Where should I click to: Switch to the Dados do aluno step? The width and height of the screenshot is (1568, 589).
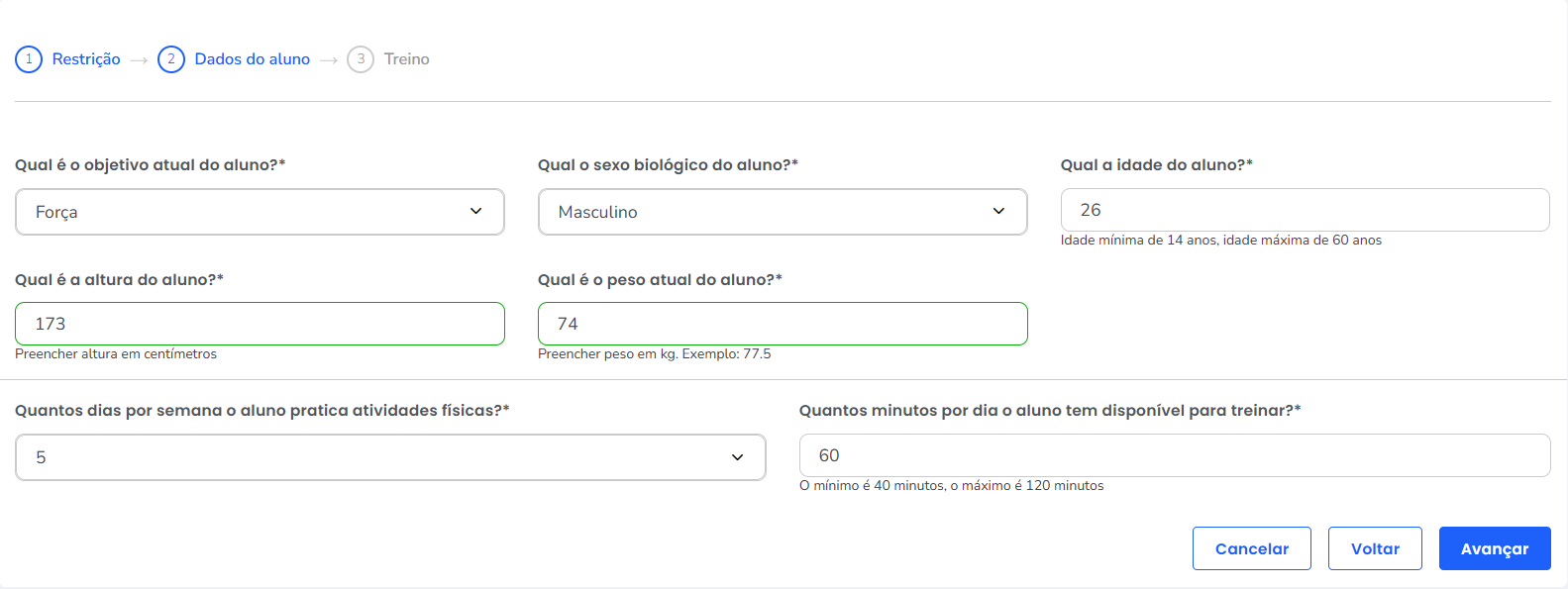click(x=253, y=59)
